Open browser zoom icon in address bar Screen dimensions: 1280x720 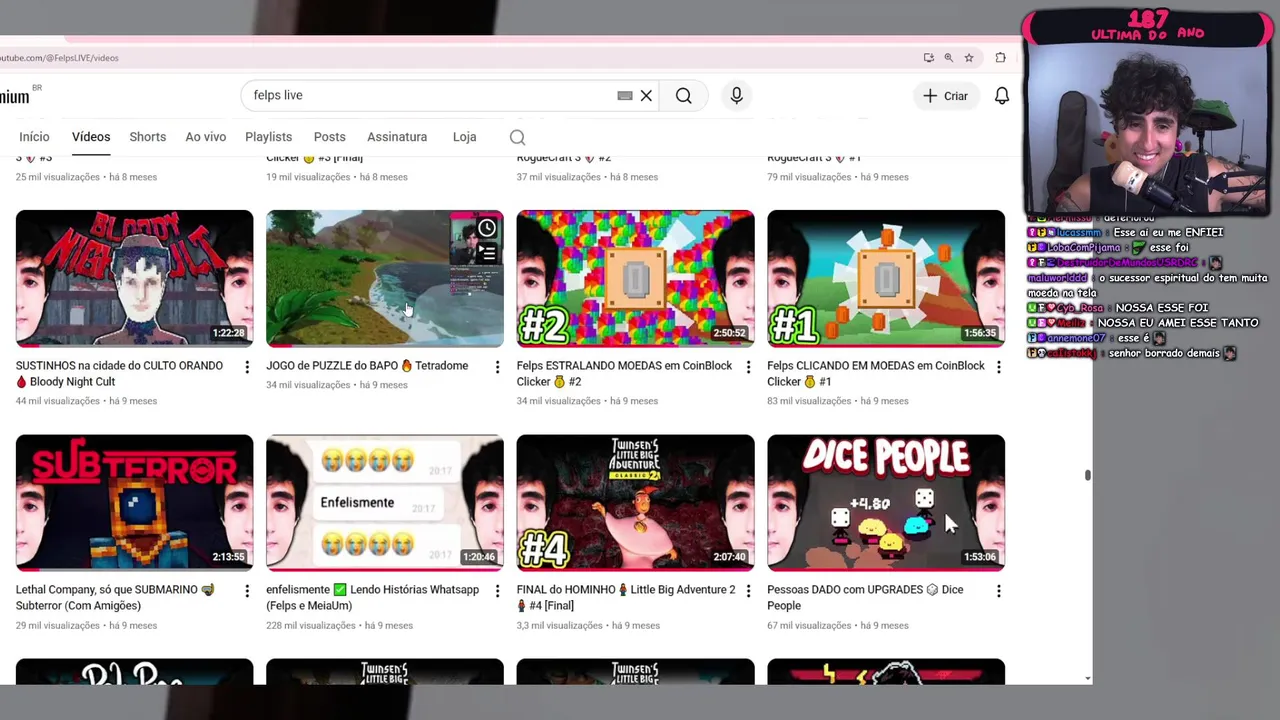point(949,58)
